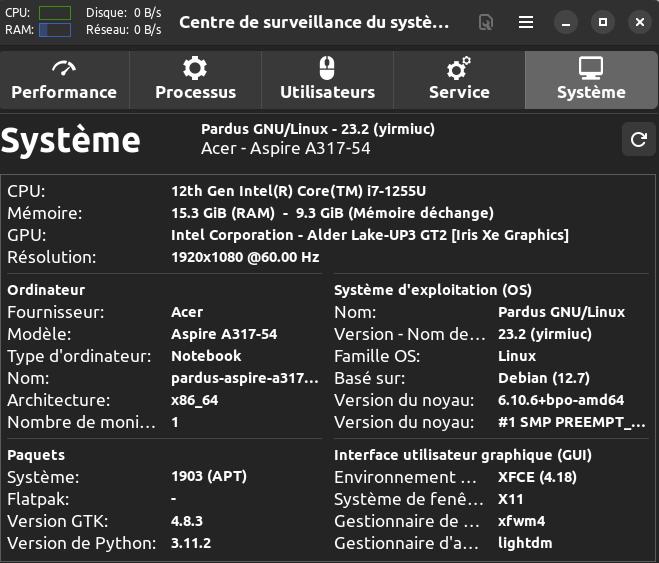The height and width of the screenshot is (563, 659).
Task: Select OS name value 'Pardus GNU/Linux'
Action: (561, 312)
